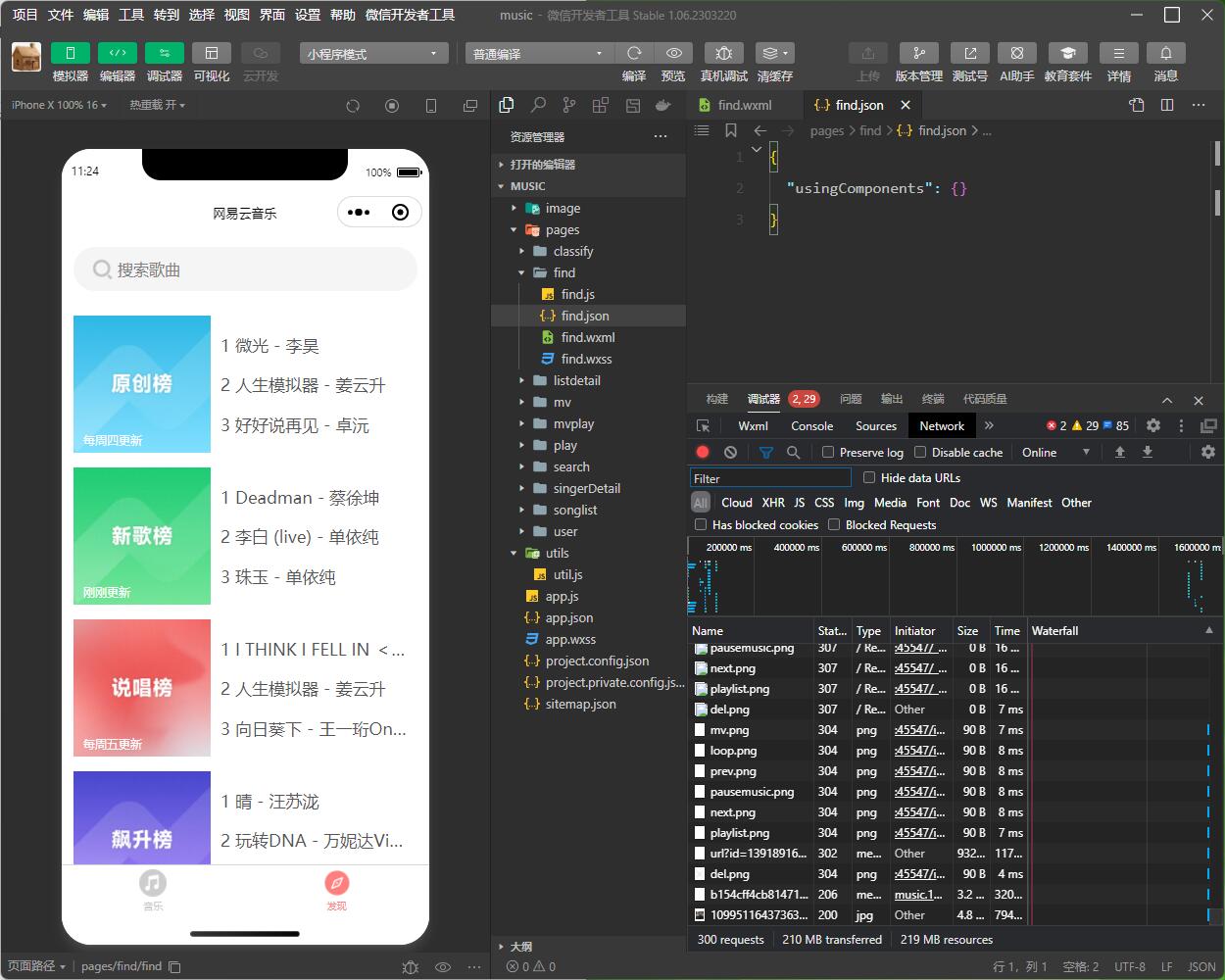Enable Disable cache checkbox
Image resolution: width=1225 pixels, height=980 pixels.
920,452
